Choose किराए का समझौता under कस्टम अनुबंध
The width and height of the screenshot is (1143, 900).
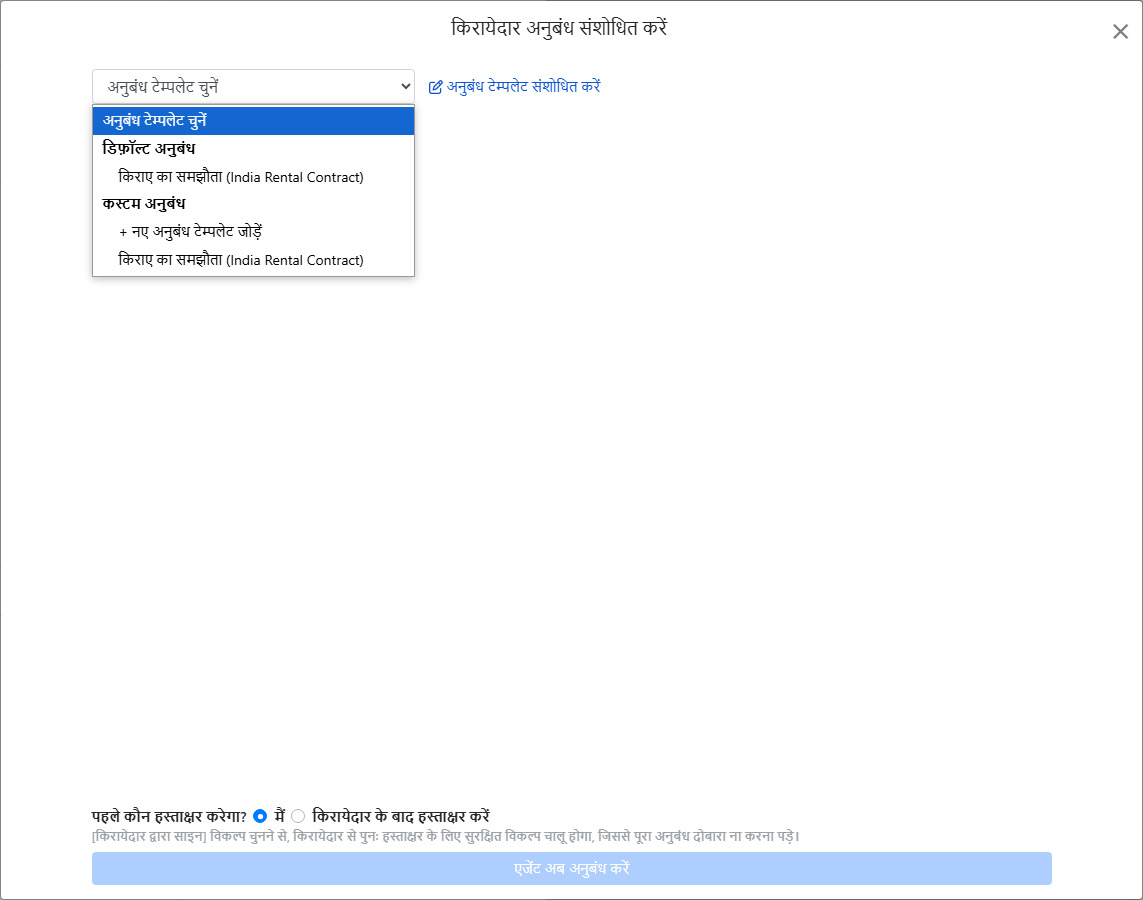(x=253, y=260)
